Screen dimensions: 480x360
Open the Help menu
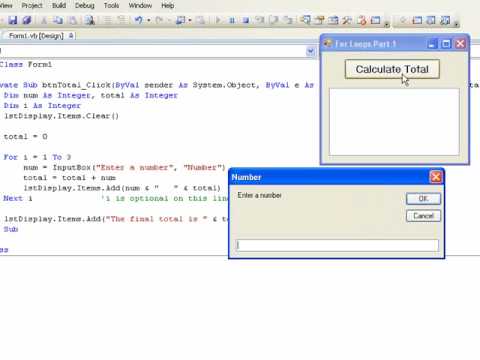point(167,5)
